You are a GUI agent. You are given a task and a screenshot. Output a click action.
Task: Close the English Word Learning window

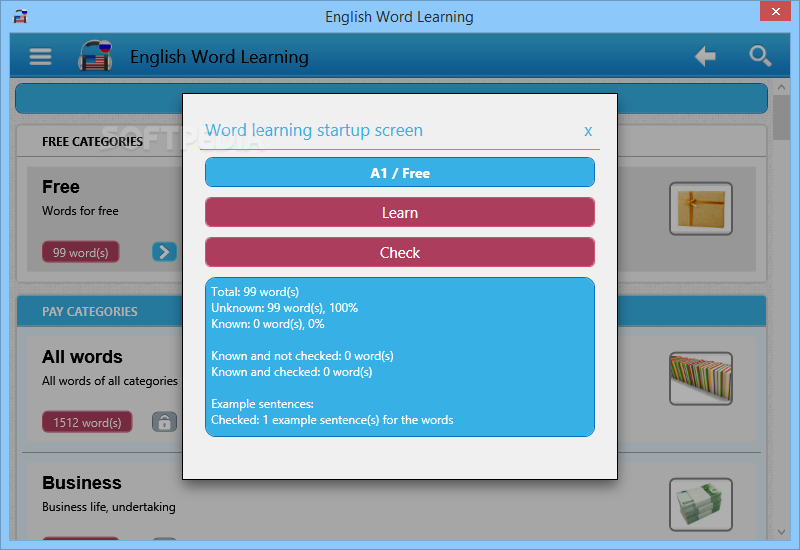pos(776,11)
